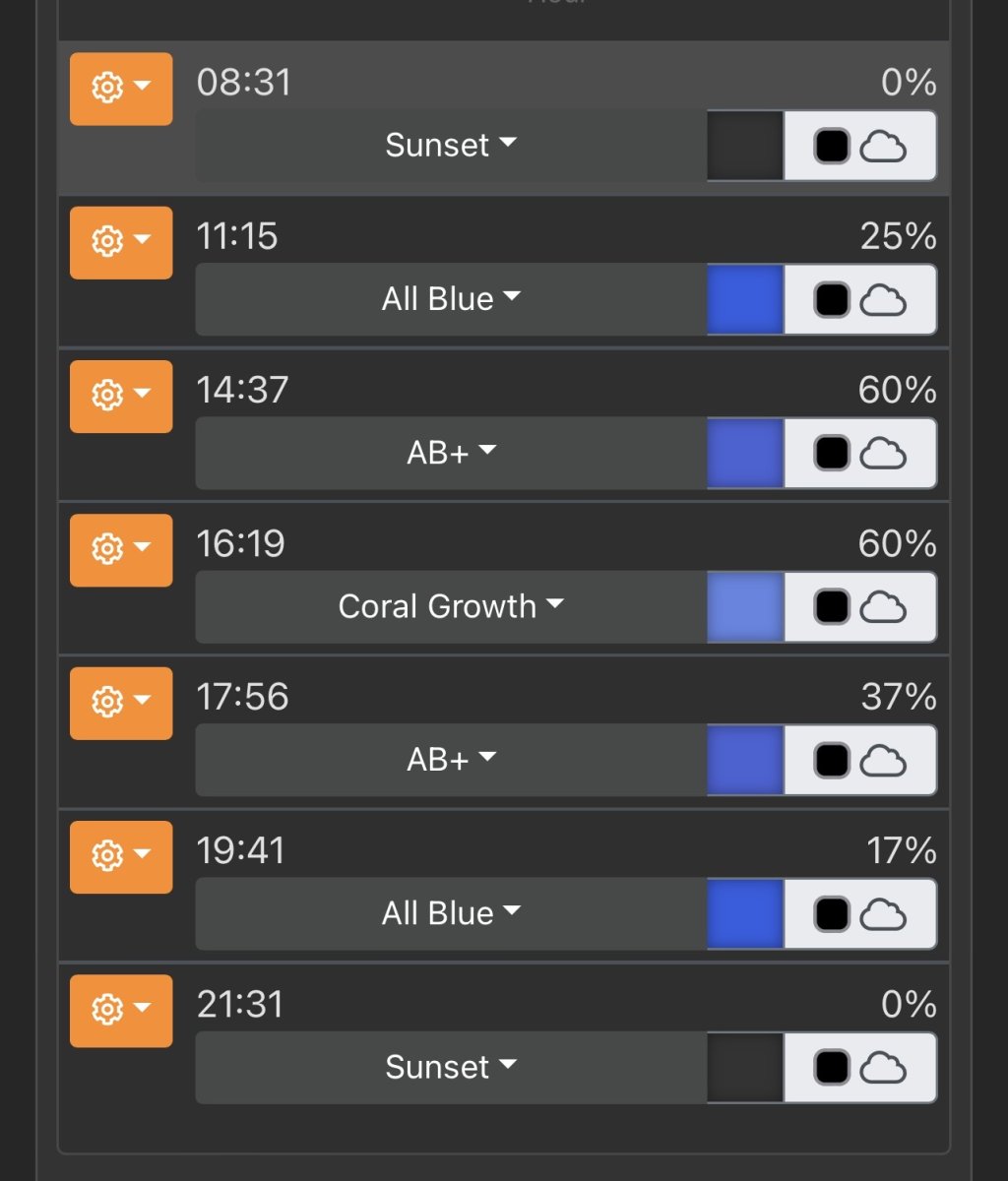Expand the All Blue dropdown at 19:41

(x=451, y=913)
